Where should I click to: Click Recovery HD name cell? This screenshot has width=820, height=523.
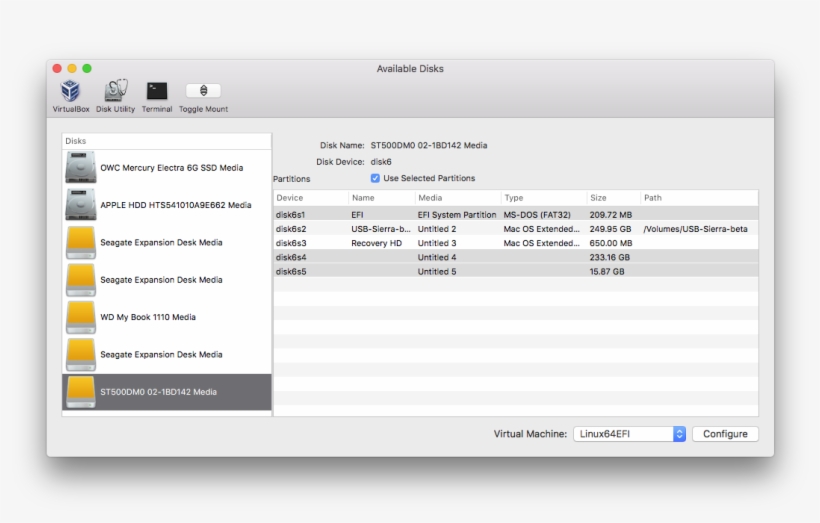(x=377, y=243)
